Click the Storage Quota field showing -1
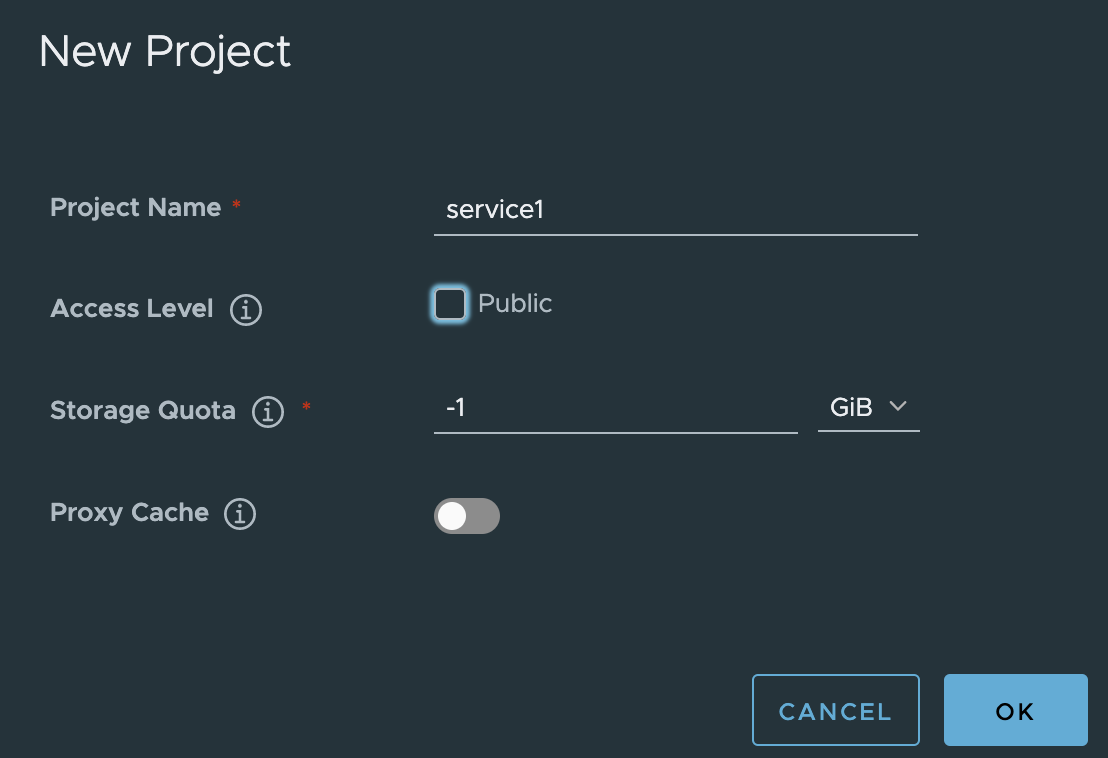Viewport: 1108px width, 758px height. pyautogui.click(x=615, y=408)
